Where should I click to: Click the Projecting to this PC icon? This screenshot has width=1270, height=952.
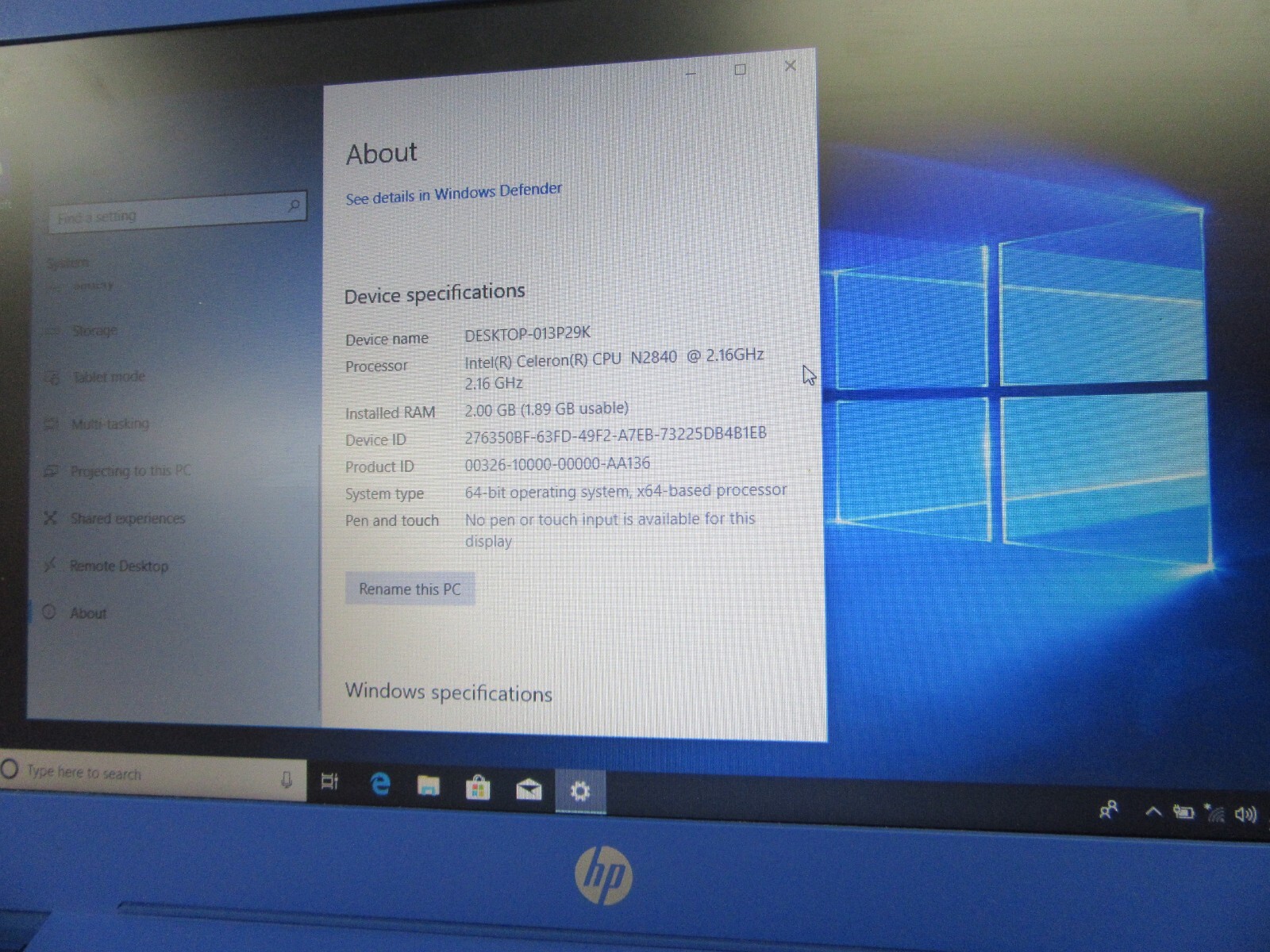(x=51, y=471)
